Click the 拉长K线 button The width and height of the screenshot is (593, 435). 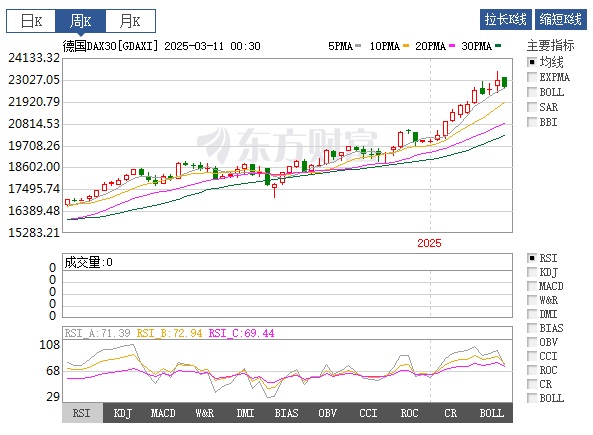506,19
